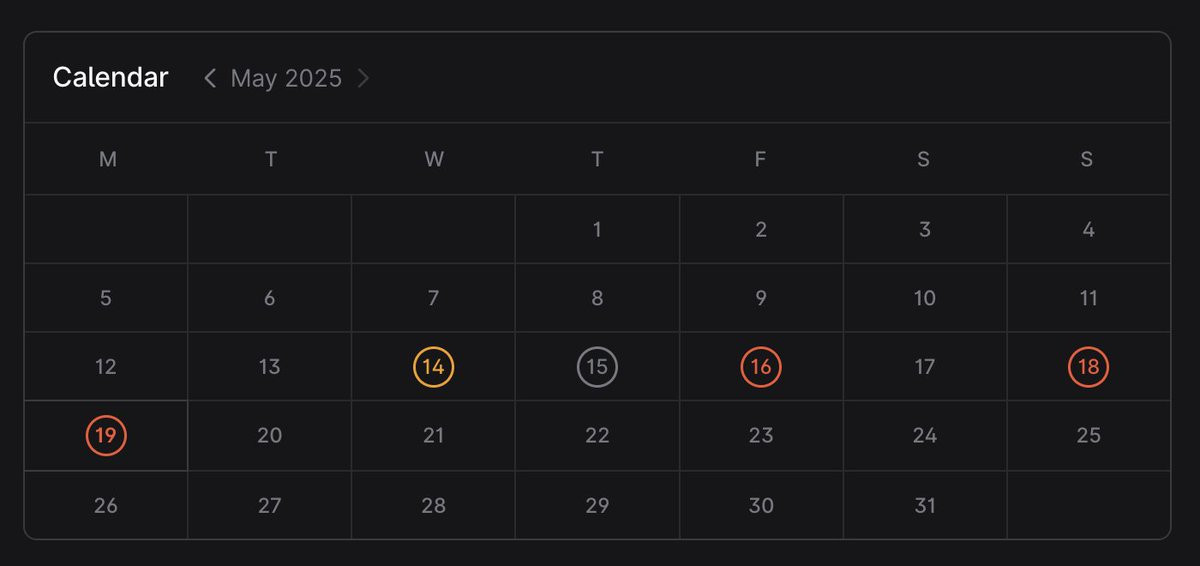The image size is (1200, 566).
Task: Select May 1 in the calendar
Action: (x=597, y=229)
